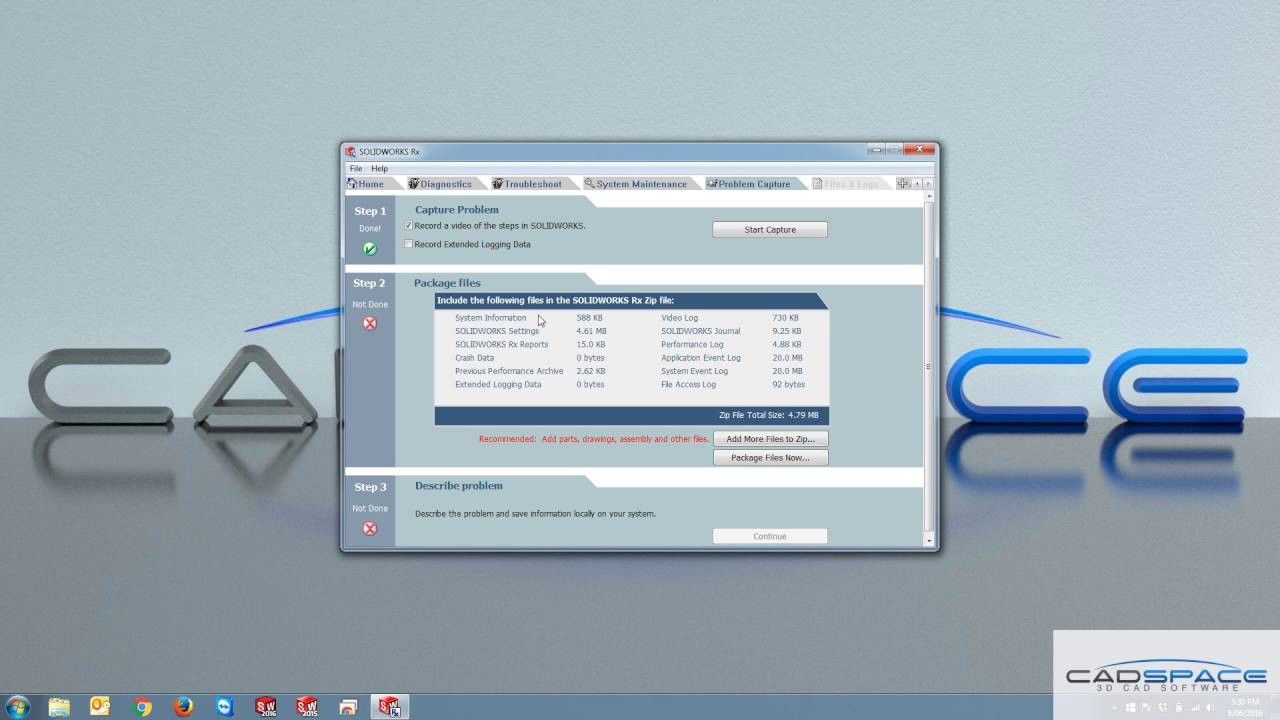
Task: Click the Describe problem heading
Action: 459,486
